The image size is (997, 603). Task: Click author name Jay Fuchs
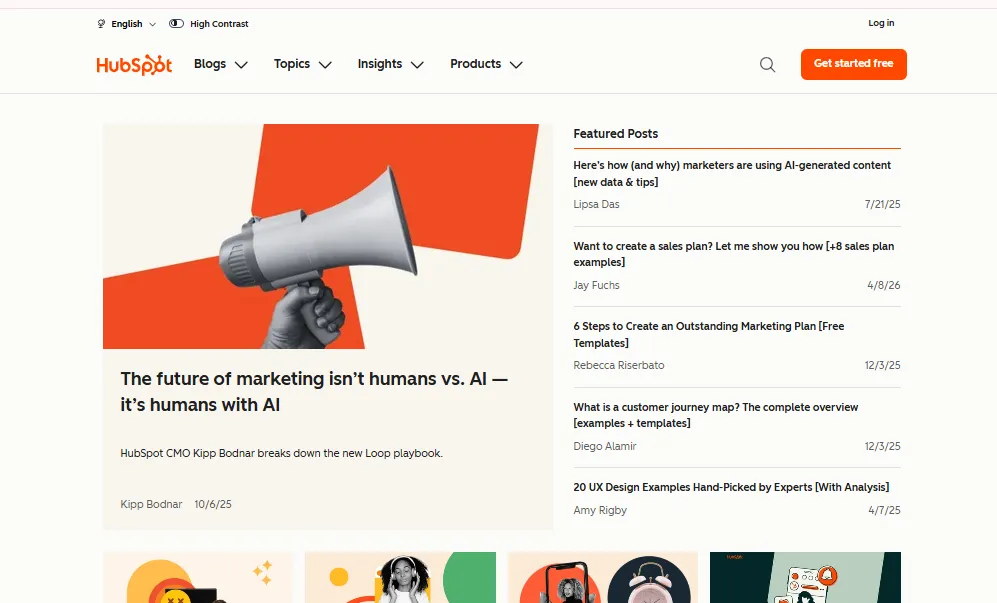596,285
